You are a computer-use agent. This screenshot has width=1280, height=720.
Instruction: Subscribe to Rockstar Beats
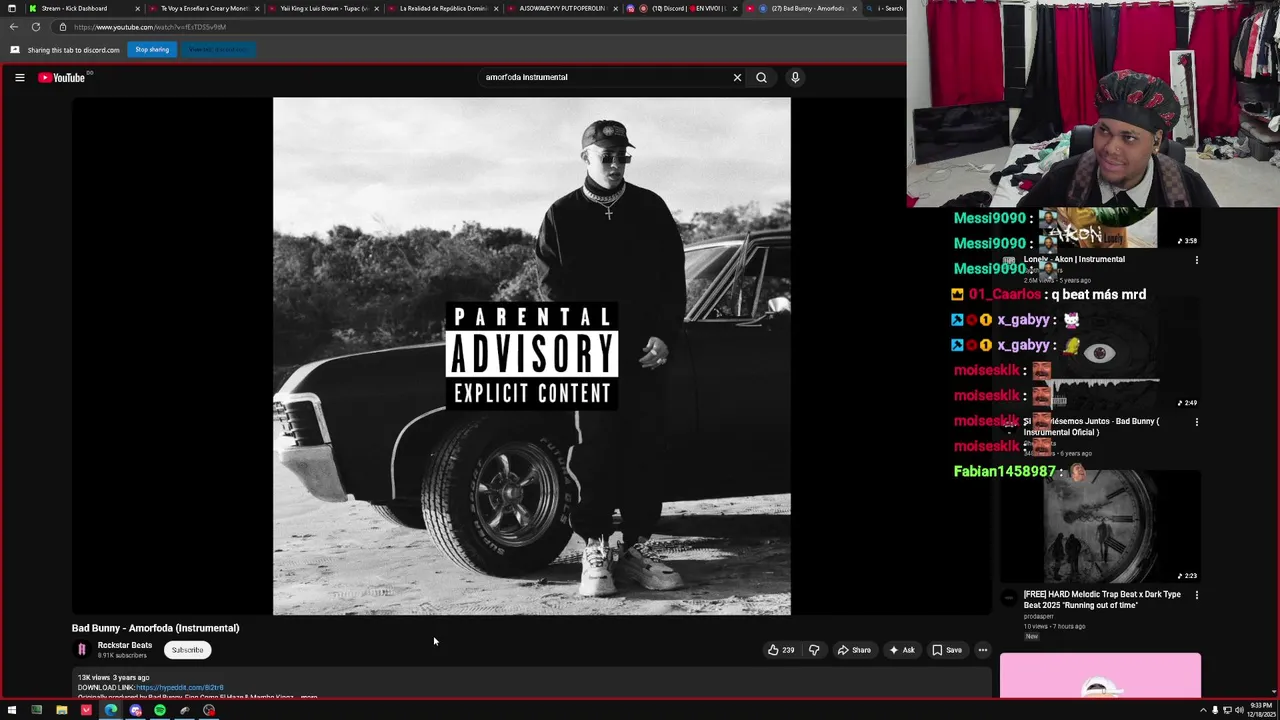click(x=187, y=650)
